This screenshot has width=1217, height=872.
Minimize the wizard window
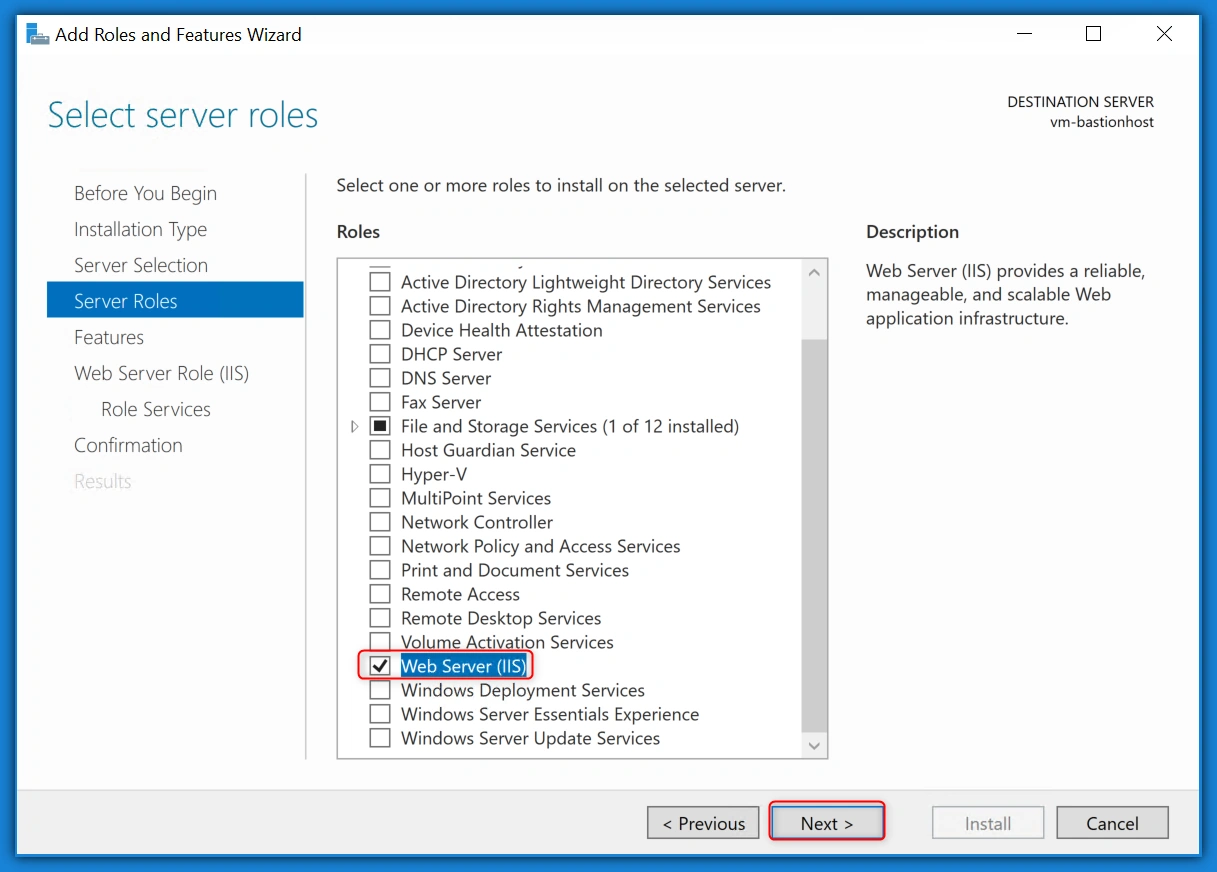pyautogui.click(x=1022, y=34)
